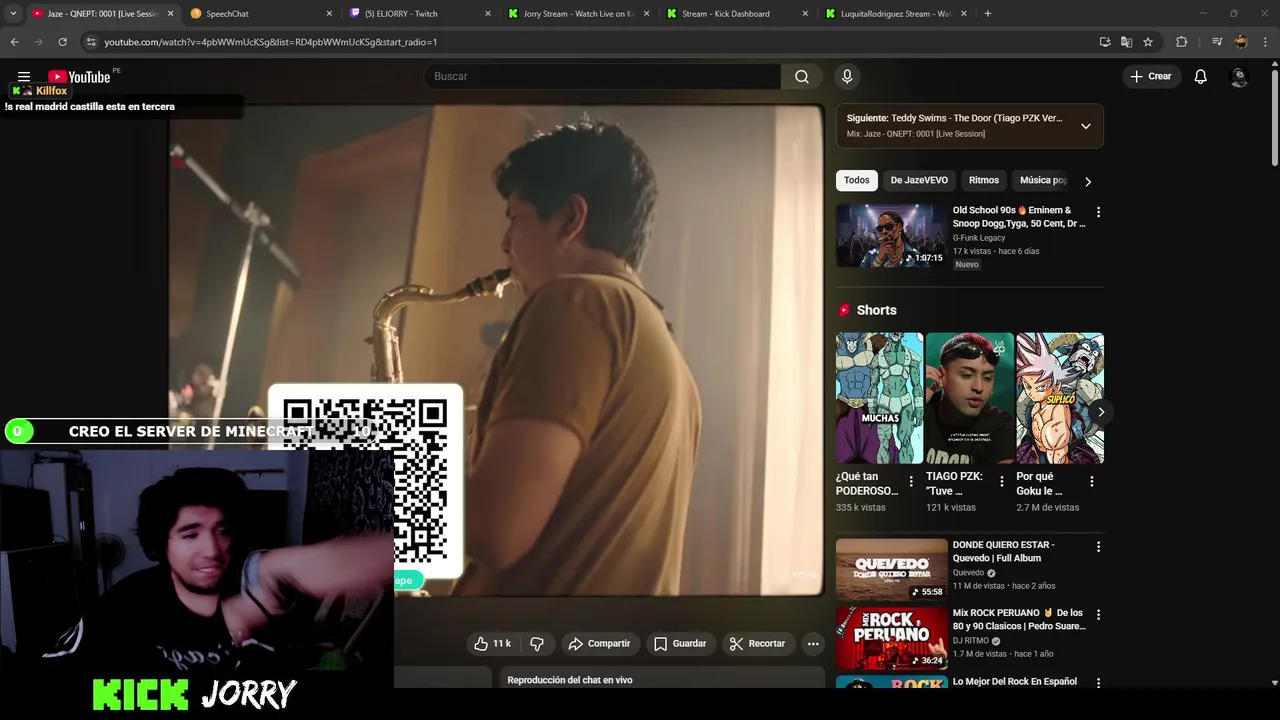Open YouTube notifications bell
The image size is (1280, 720).
point(1201,76)
